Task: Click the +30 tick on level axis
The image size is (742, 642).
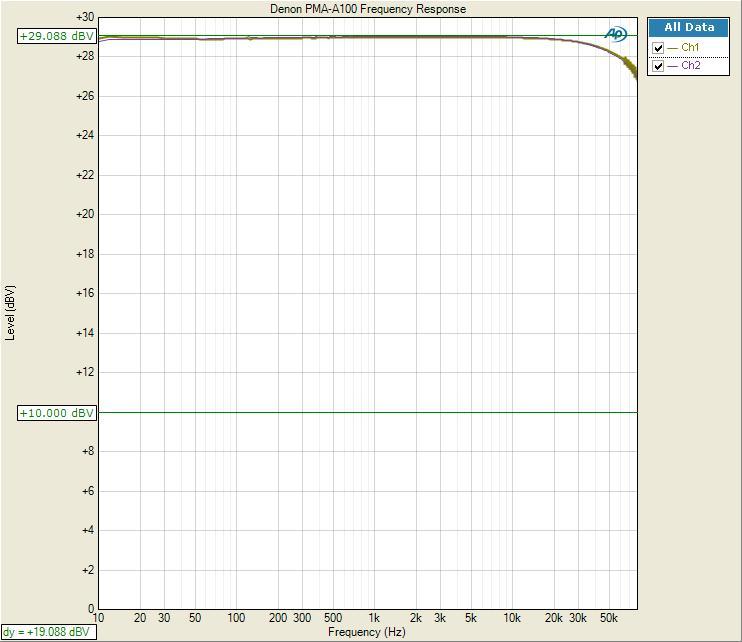Action: pos(84,18)
